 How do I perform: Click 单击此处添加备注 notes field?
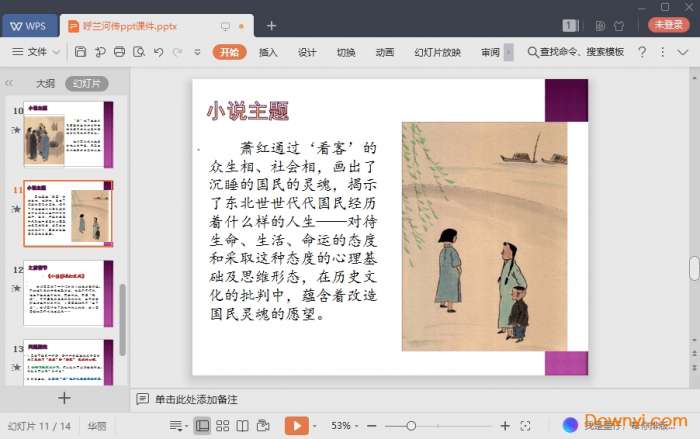pyautogui.click(x=196, y=399)
